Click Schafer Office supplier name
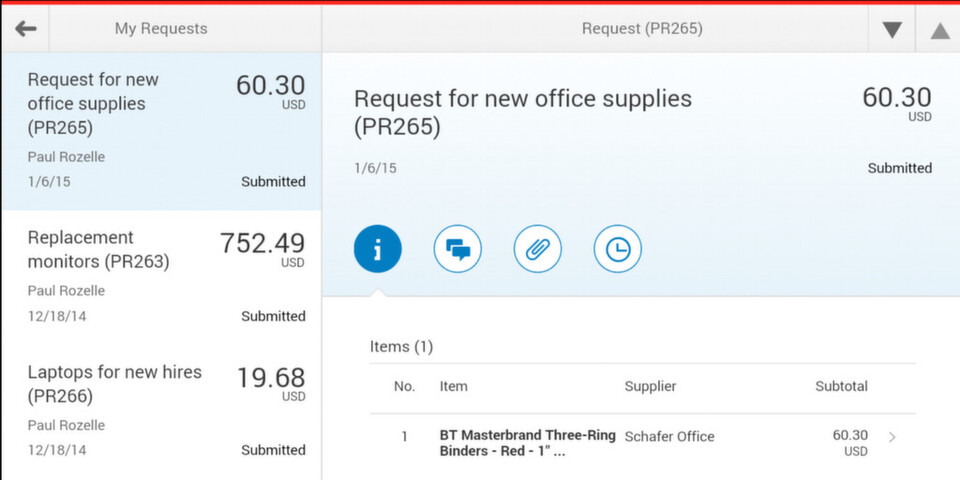The height and width of the screenshot is (480, 960). pyautogui.click(x=669, y=437)
